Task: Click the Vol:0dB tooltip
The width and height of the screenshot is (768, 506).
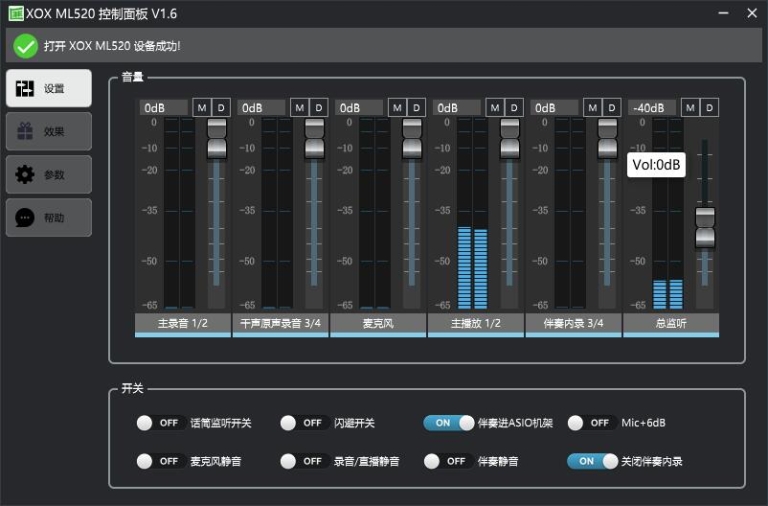Action: coord(656,165)
